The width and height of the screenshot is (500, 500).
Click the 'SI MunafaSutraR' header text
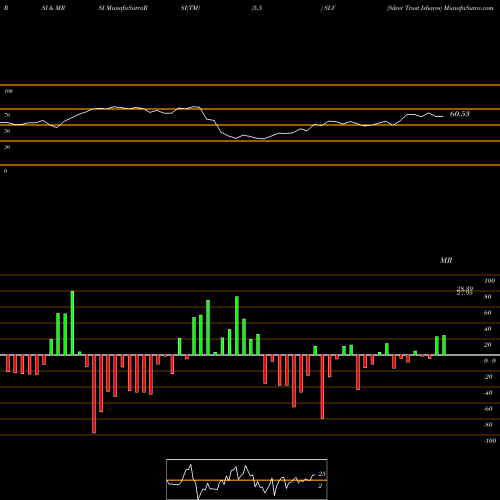point(123,8)
